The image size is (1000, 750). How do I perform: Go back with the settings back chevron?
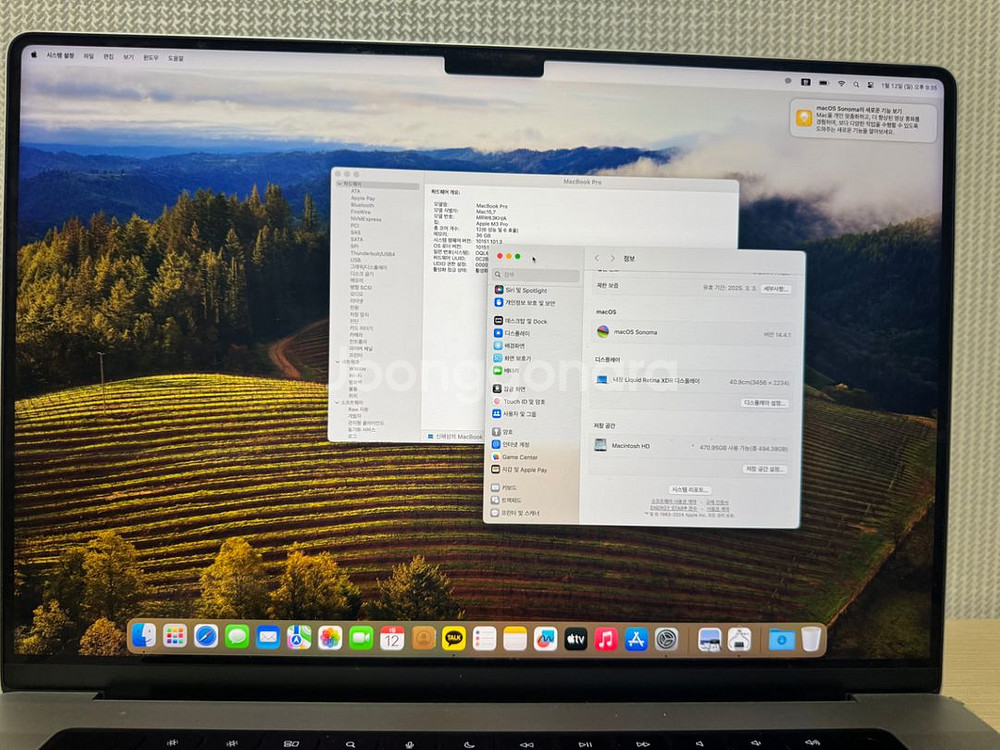coord(597,258)
